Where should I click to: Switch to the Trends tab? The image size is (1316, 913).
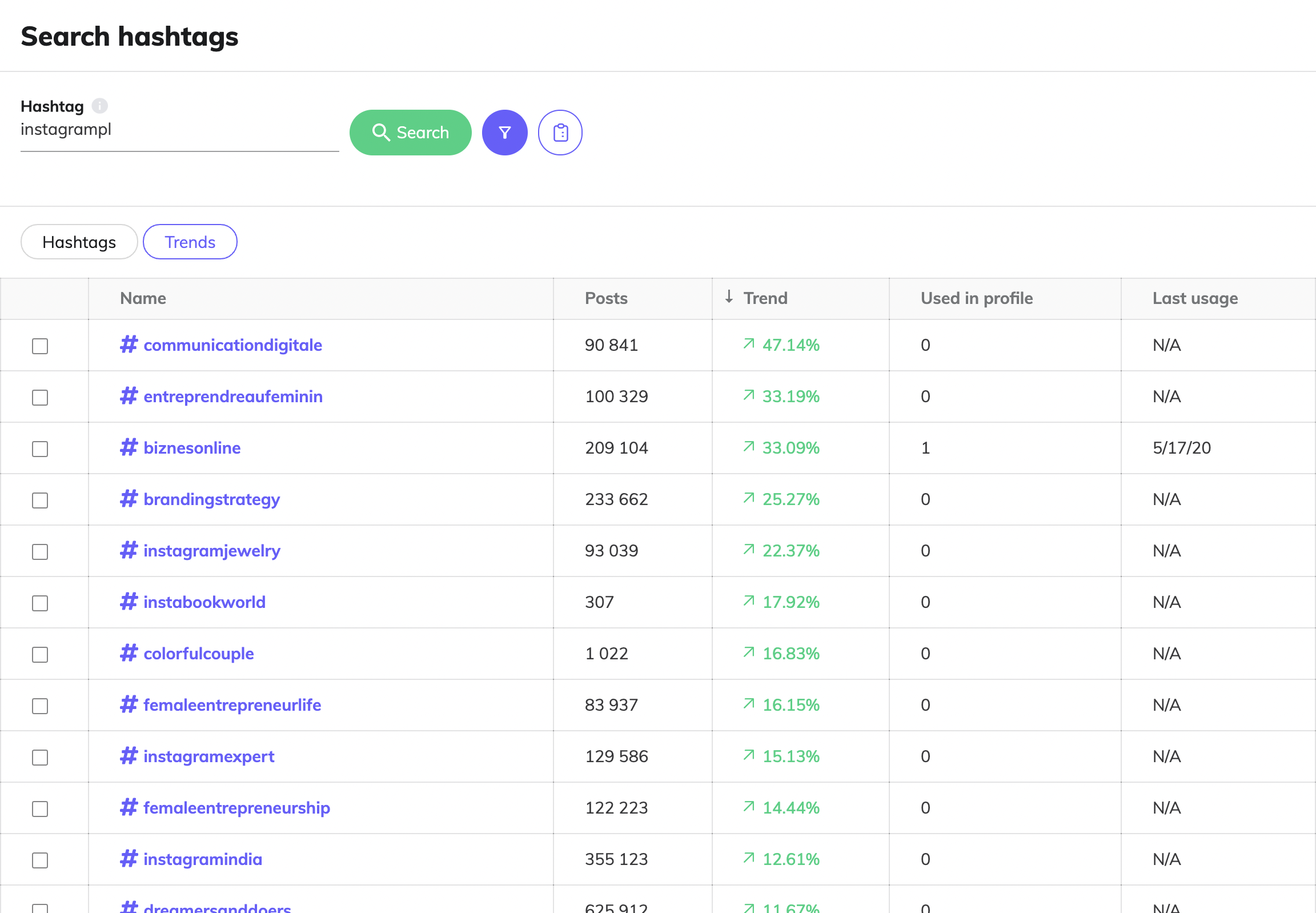point(190,242)
